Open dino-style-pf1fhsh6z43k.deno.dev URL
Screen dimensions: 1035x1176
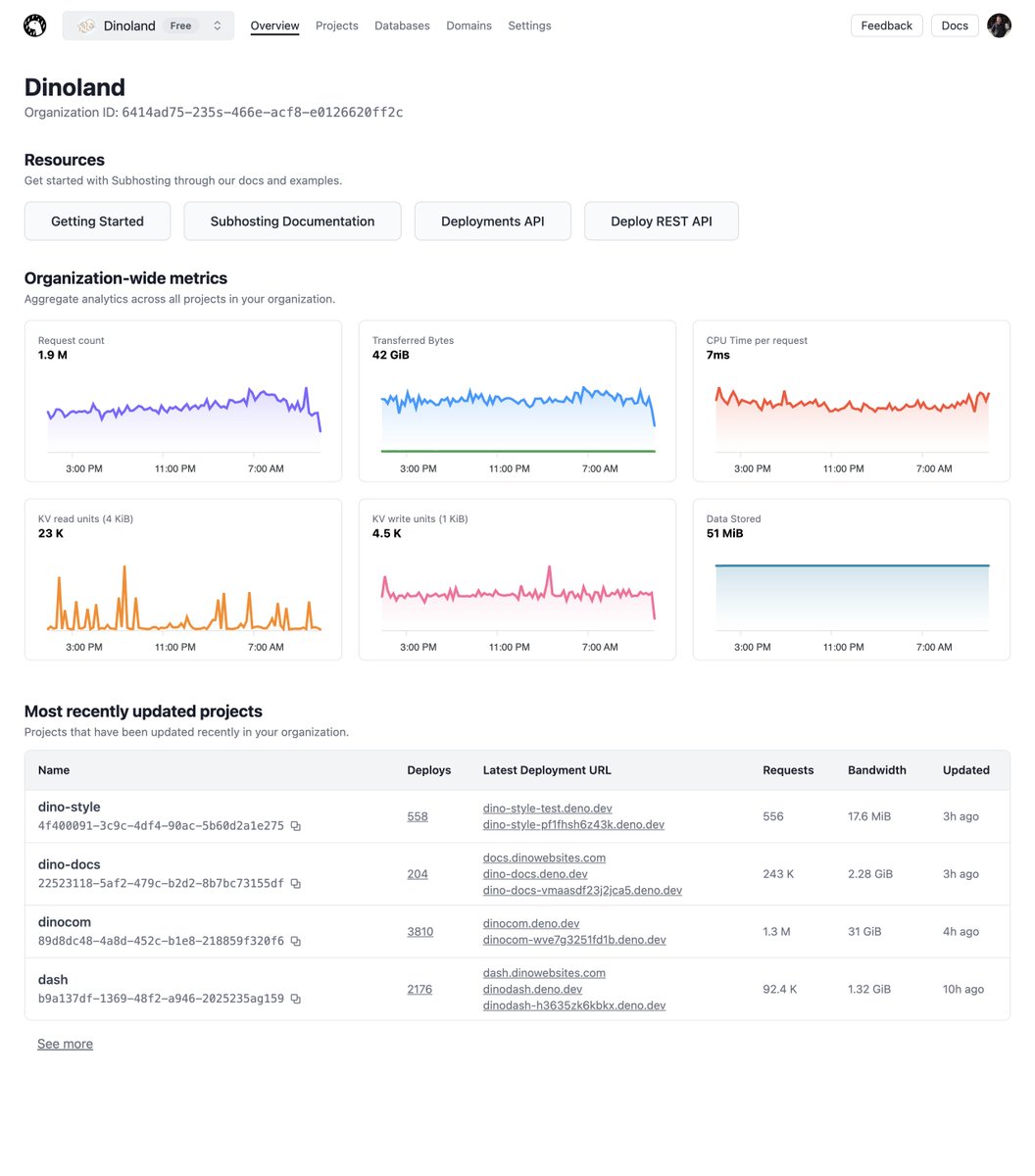573,825
